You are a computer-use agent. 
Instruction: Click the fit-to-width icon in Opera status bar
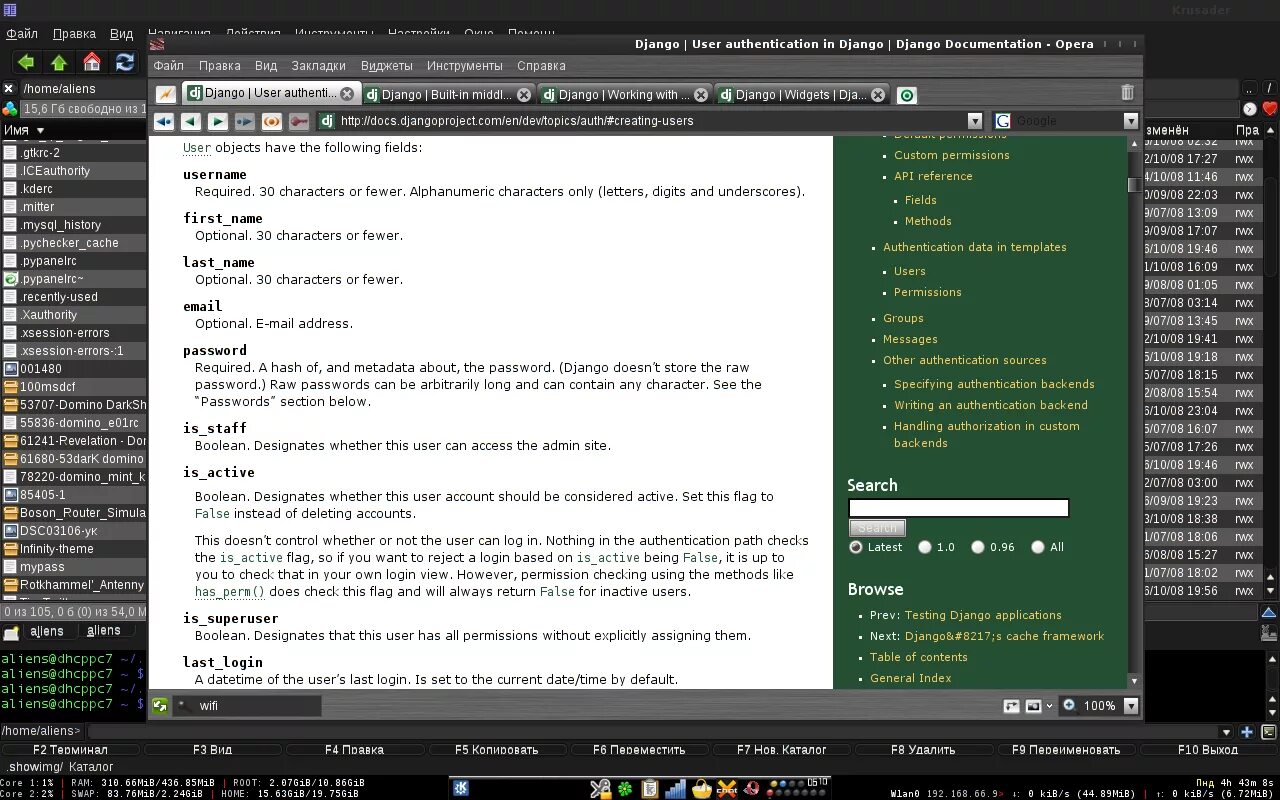[x=1011, y=705]
